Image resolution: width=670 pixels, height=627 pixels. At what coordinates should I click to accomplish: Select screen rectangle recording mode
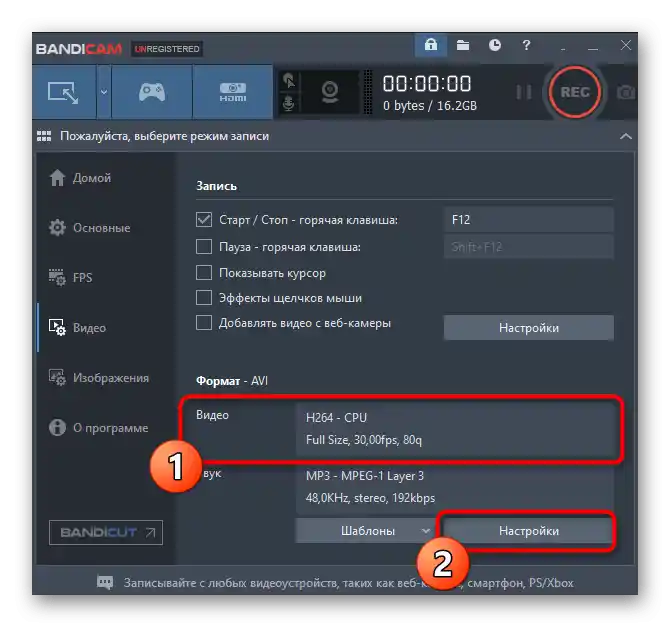[64, 92]
